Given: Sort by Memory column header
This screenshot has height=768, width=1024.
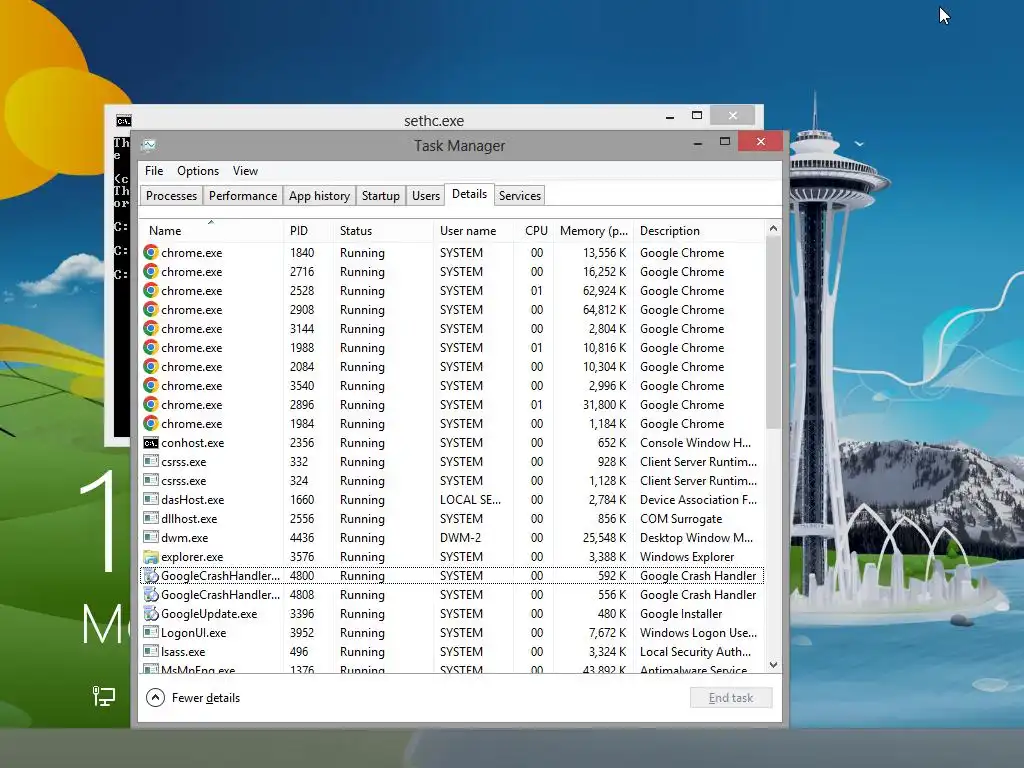Looking at the screenshot, I should pos(594,231).
